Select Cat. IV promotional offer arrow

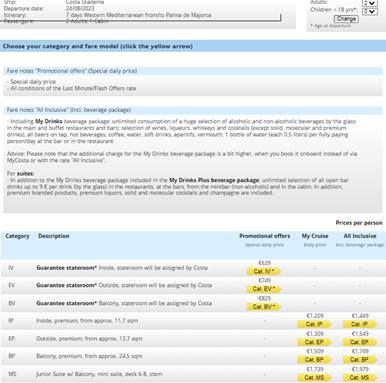pos(264,271)
